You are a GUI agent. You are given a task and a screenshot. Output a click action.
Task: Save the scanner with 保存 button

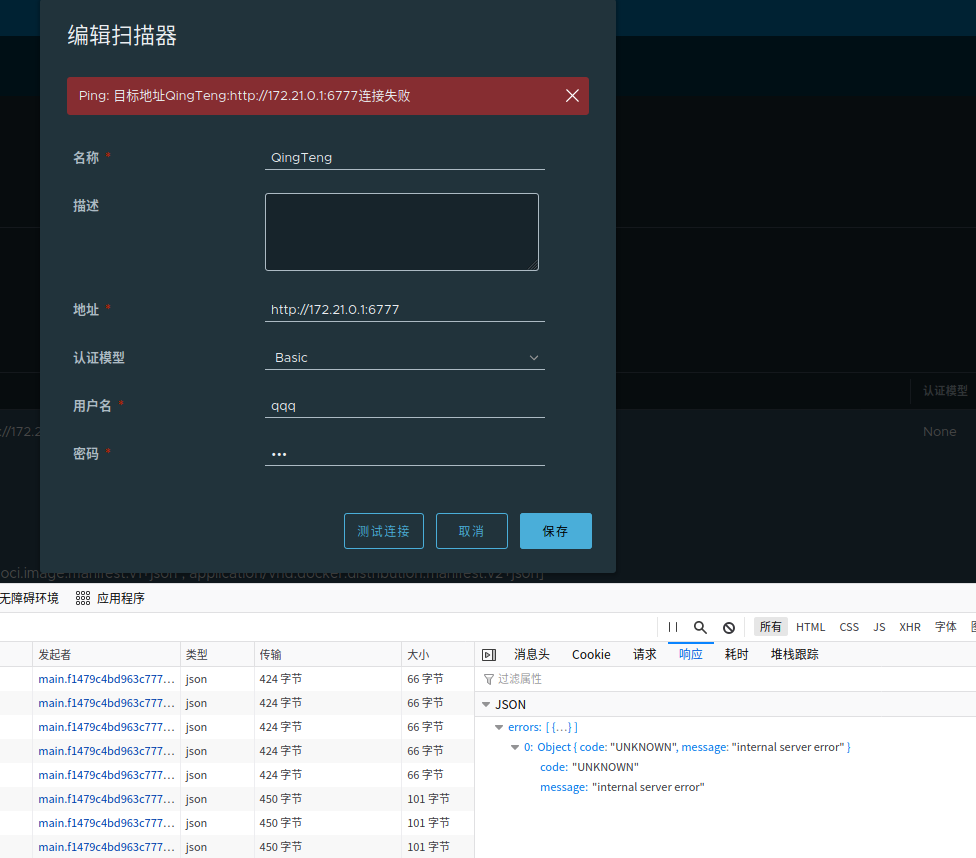pyautogui.click(x=555, y=531)
